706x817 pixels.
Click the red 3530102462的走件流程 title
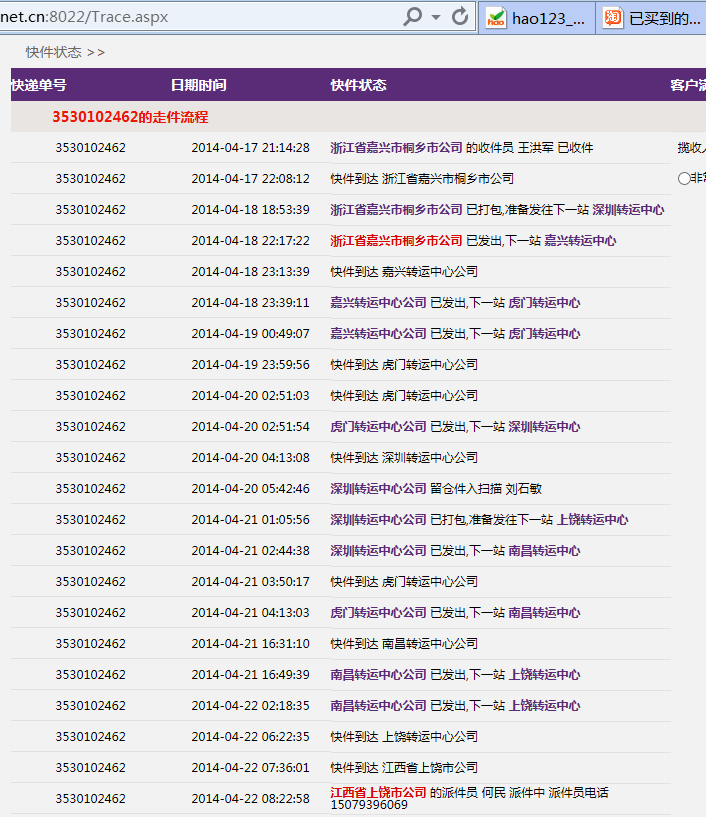click(130, 117)
